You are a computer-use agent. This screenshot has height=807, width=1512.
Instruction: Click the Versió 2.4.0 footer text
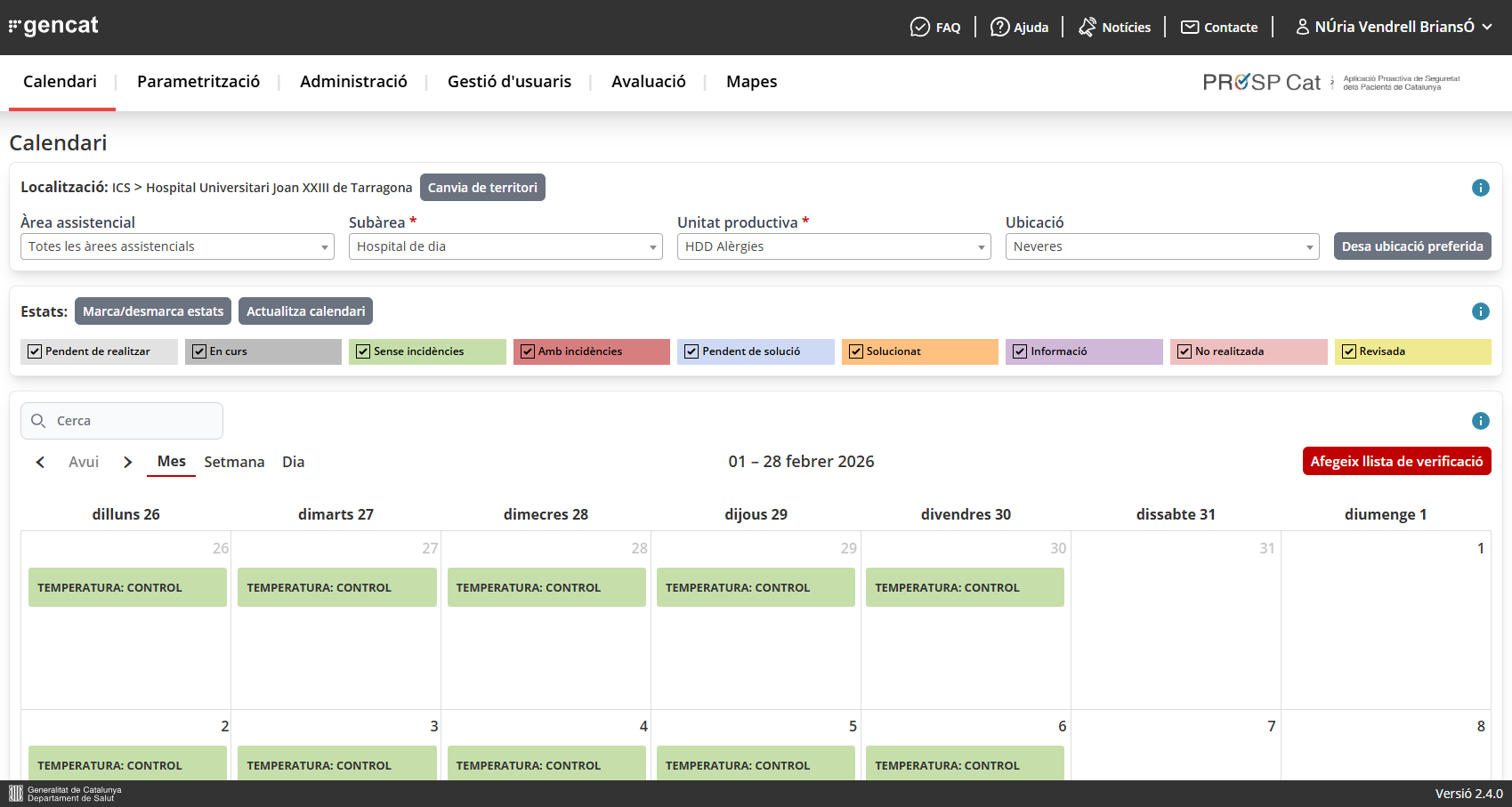tap(1468, 794)
